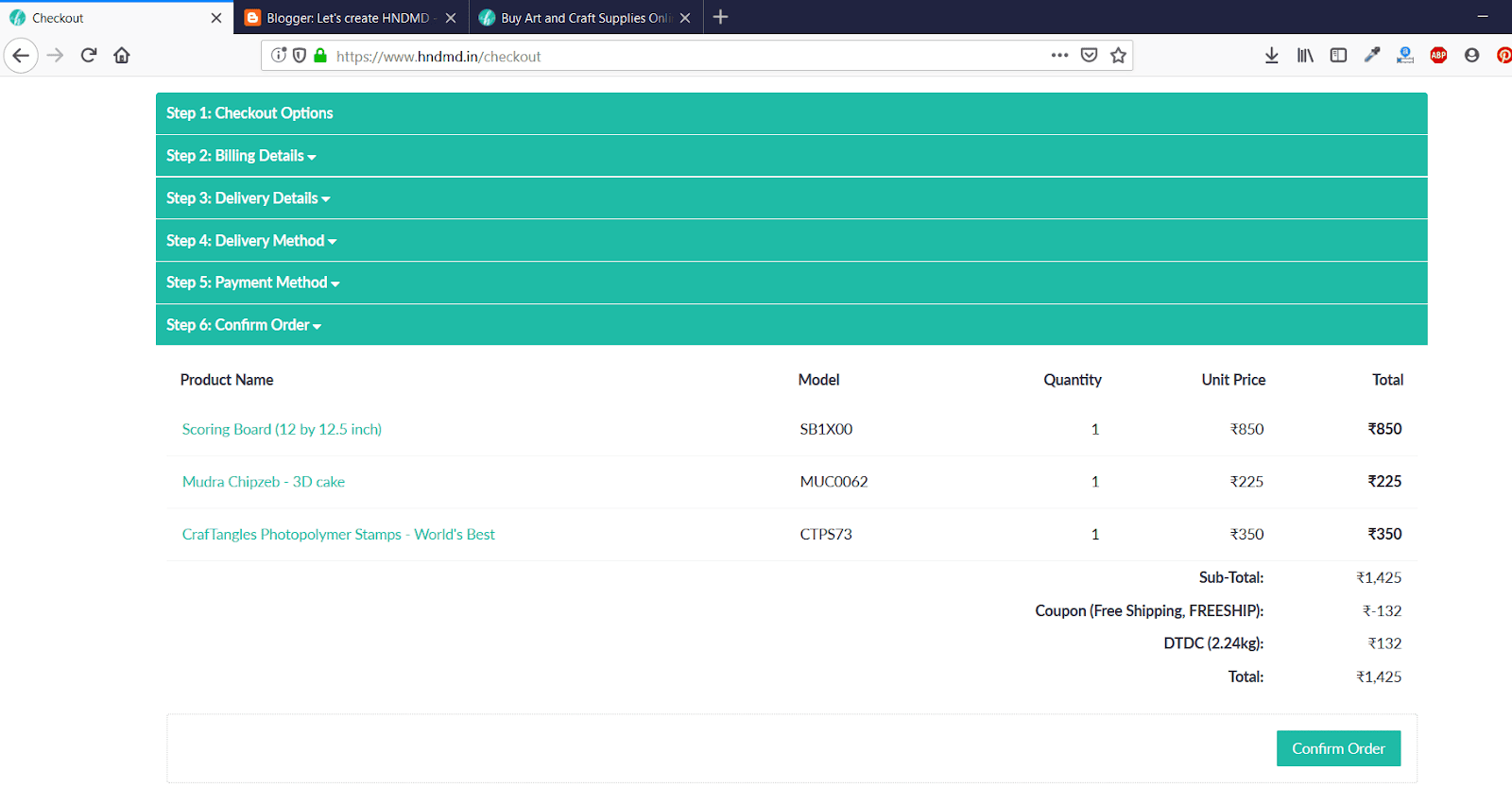Viewport: 1512px width, 788px height.
Task: Click the DTDC (2.24kg) shipping label
Action: coord(1213,643)
